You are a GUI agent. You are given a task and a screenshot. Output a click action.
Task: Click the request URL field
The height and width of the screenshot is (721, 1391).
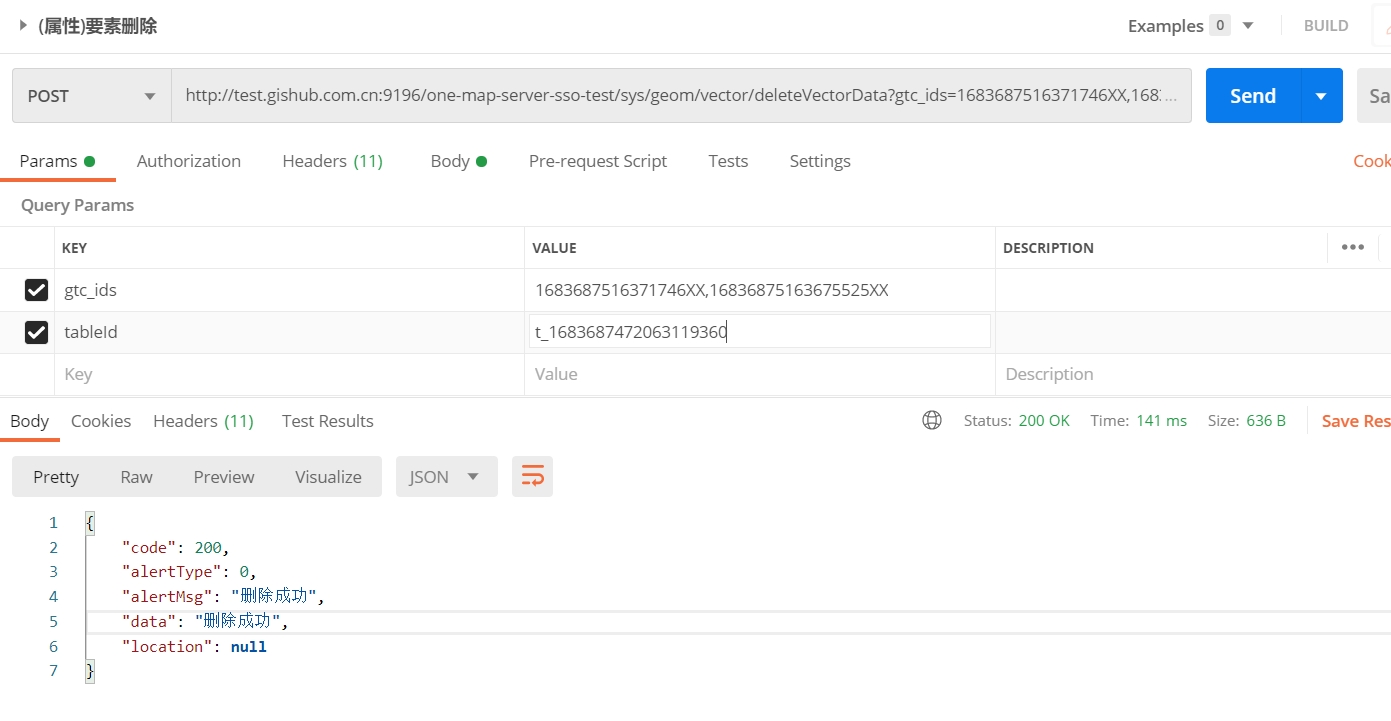pyautogui.click(x=681, y=96)
